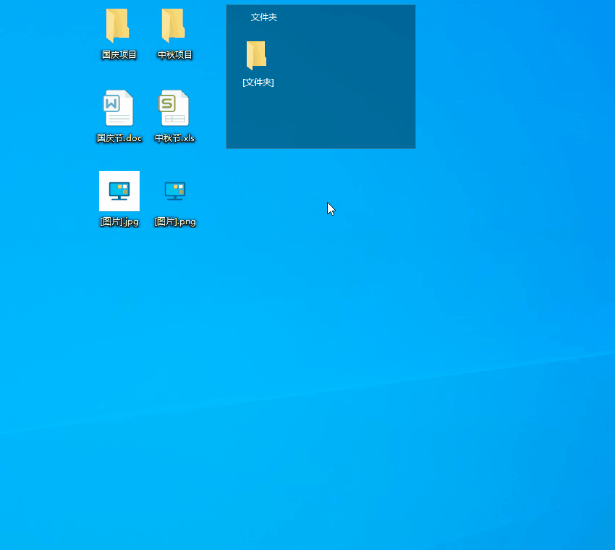Click the [文件夹] folder icon in panel
Screen dimensions: 615x550
point(257,55)
